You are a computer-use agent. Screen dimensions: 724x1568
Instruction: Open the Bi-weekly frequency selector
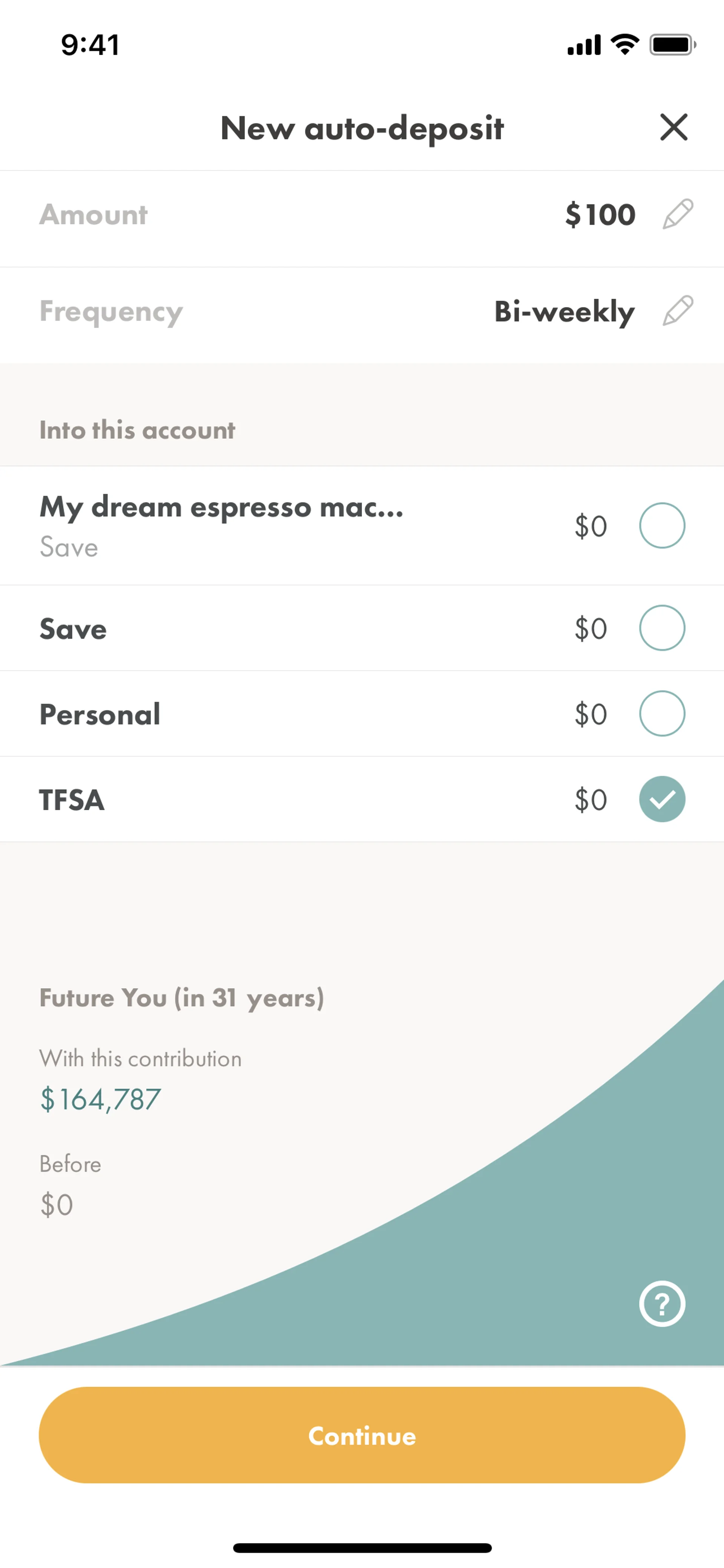click(564, 312)
